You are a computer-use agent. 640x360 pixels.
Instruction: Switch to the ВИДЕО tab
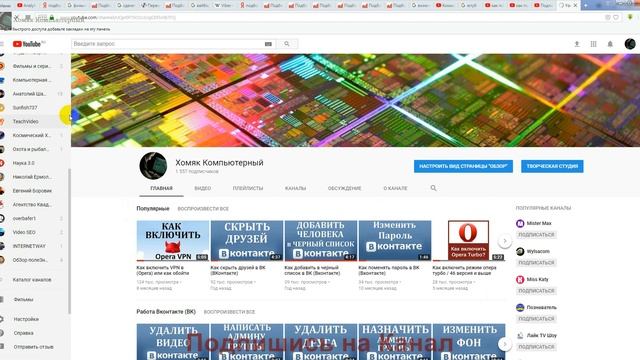click(202, 188)
